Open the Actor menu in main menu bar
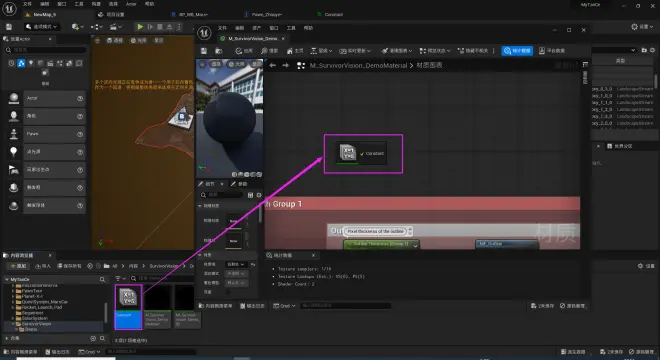This screenshot has width=660, height=360. pyautogui.click(x=131, y=4)
